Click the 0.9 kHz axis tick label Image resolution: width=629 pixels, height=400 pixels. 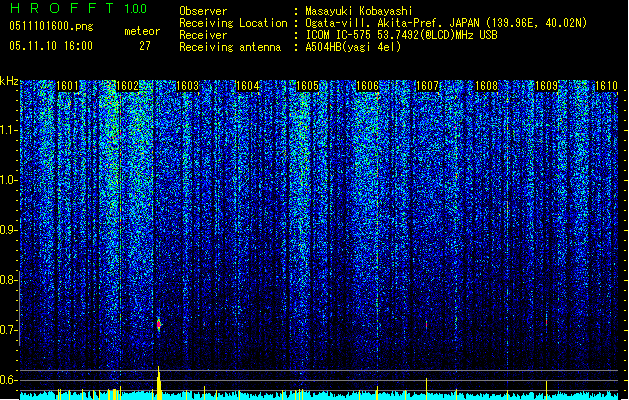8,230
